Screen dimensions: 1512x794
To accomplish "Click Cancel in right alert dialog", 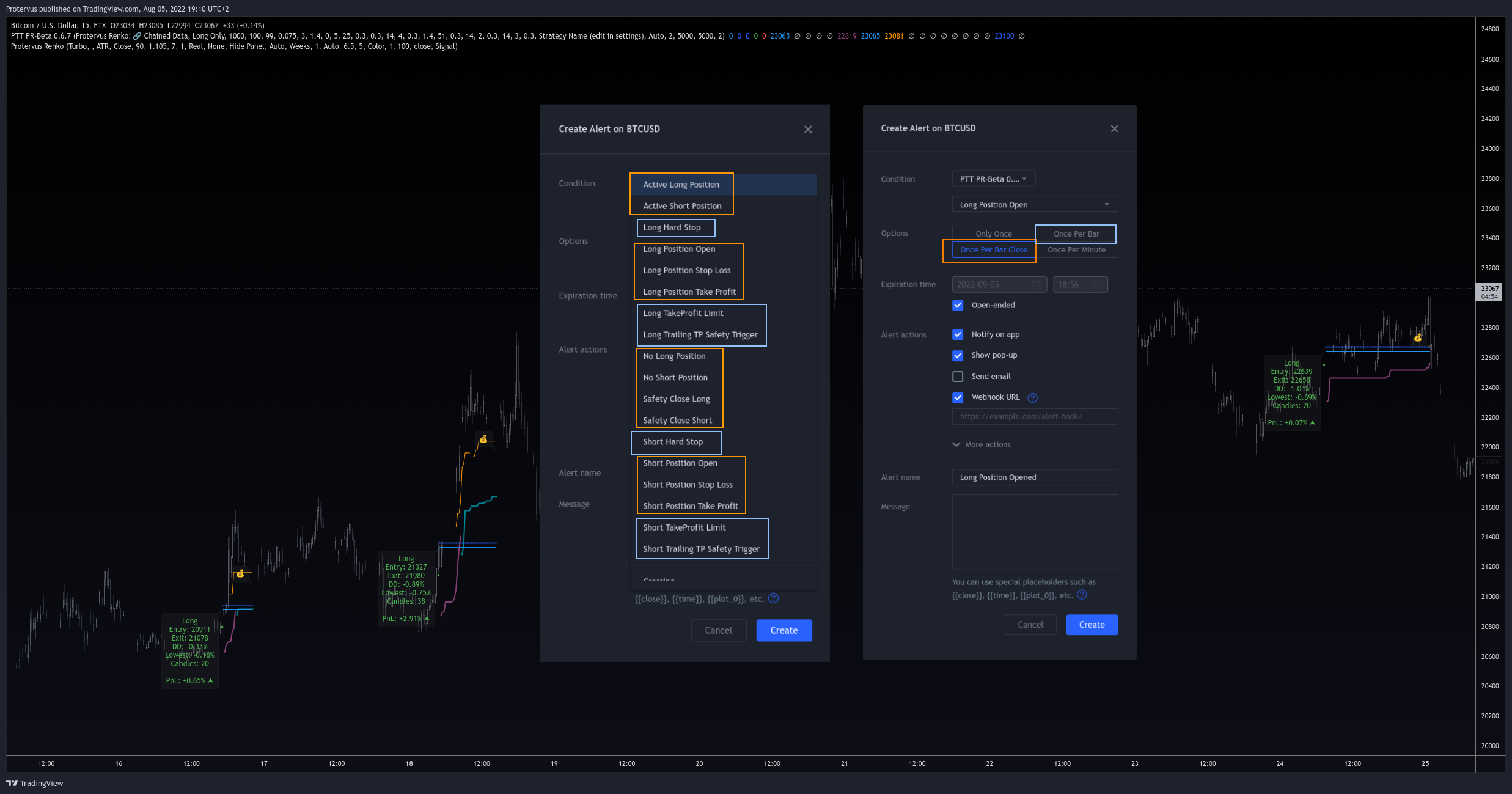I will coord(1030,625).
